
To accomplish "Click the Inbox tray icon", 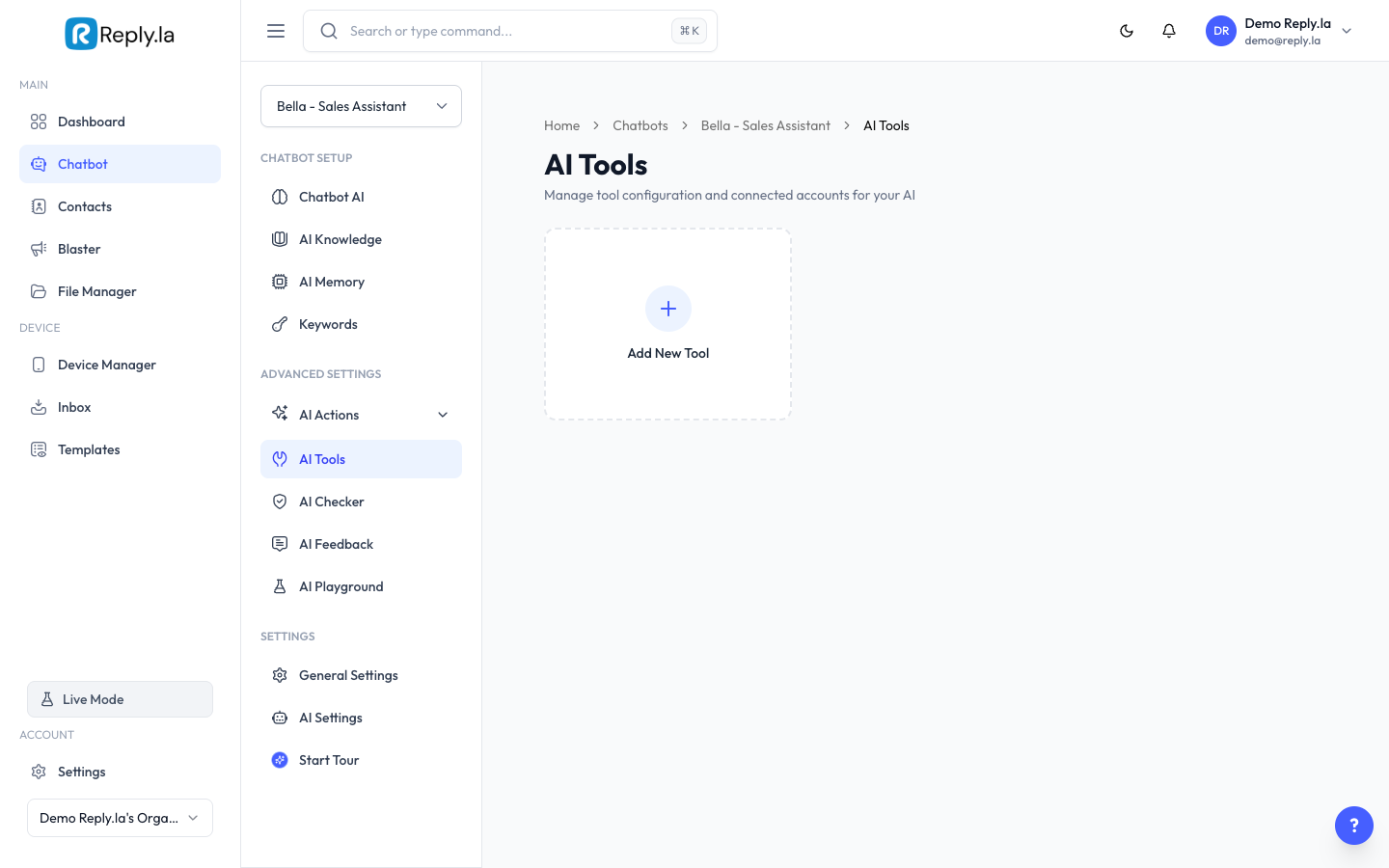I will pyautogui.click(x=39, y=407).
